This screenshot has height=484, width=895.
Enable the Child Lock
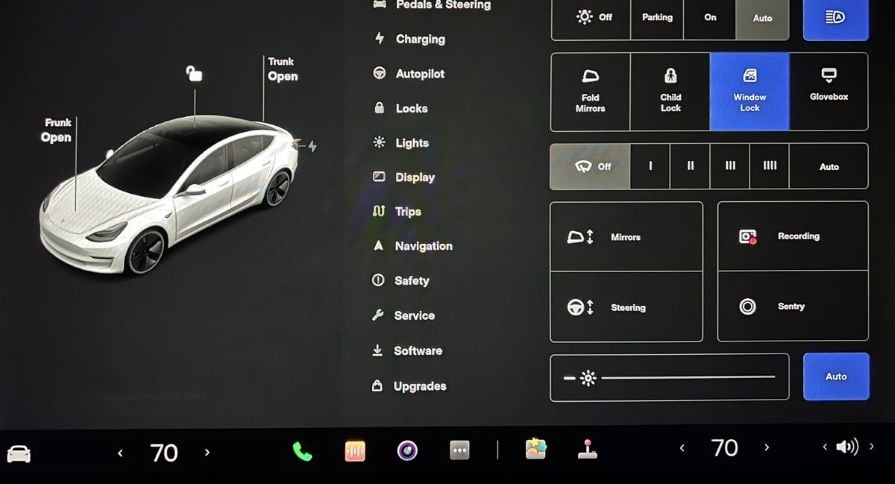click(x=670, y=91)
